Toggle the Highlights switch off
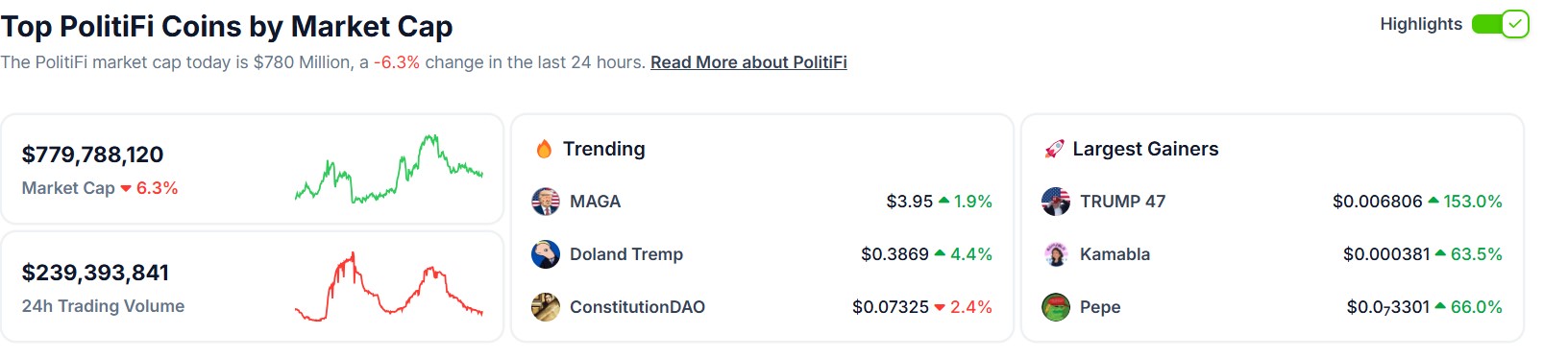1568x358 pixels. click(x=1500, y=24)
